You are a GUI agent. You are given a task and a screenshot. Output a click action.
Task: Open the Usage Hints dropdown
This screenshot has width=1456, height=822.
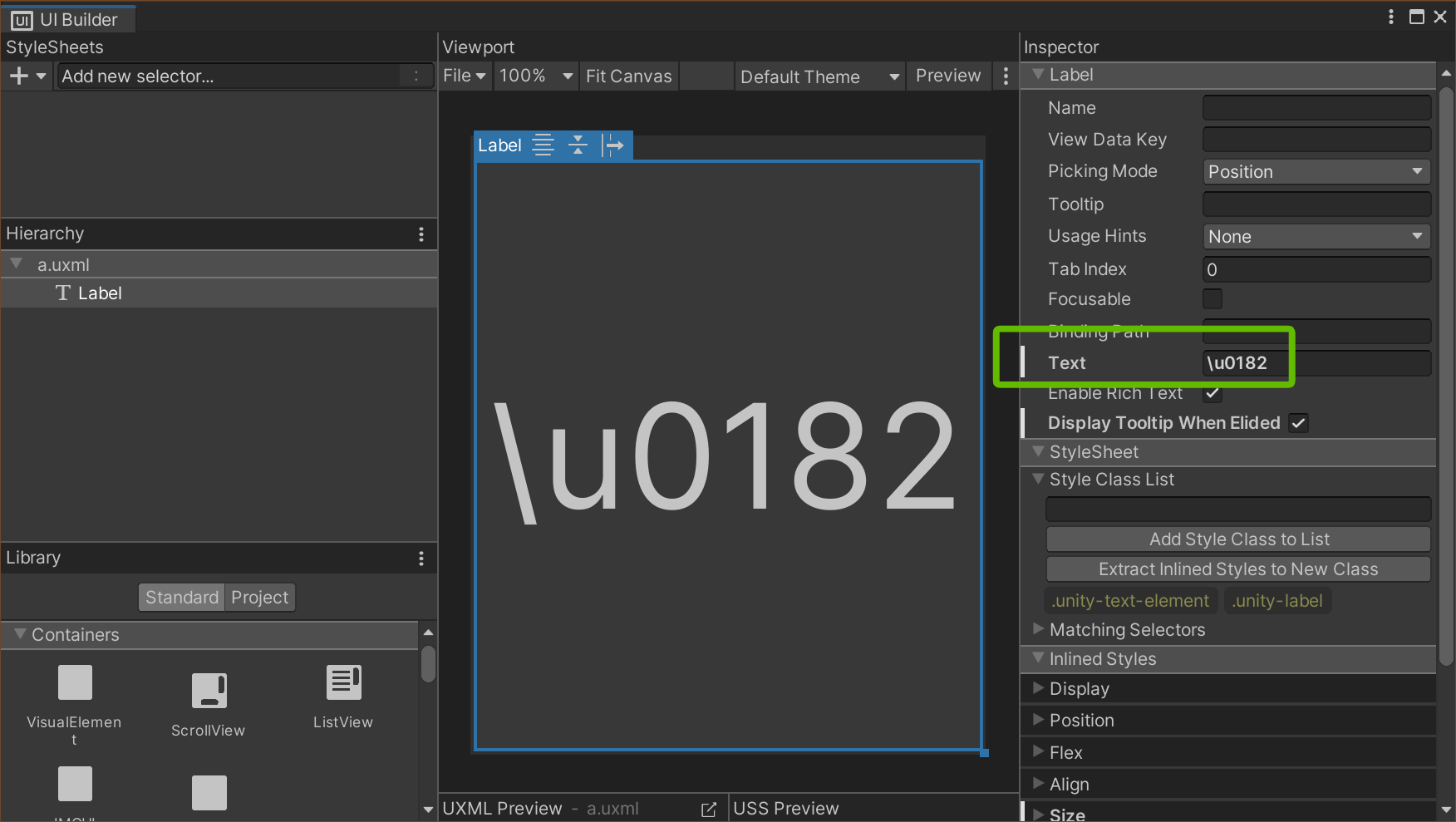pyautogui.click(x=1316, y=236)
